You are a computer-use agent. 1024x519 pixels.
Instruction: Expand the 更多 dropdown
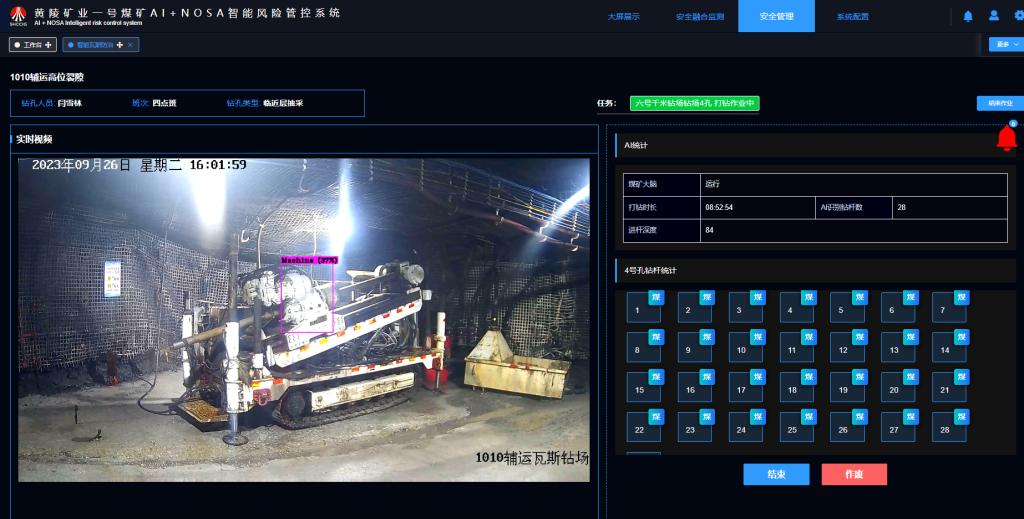(x=1003, y=44)
